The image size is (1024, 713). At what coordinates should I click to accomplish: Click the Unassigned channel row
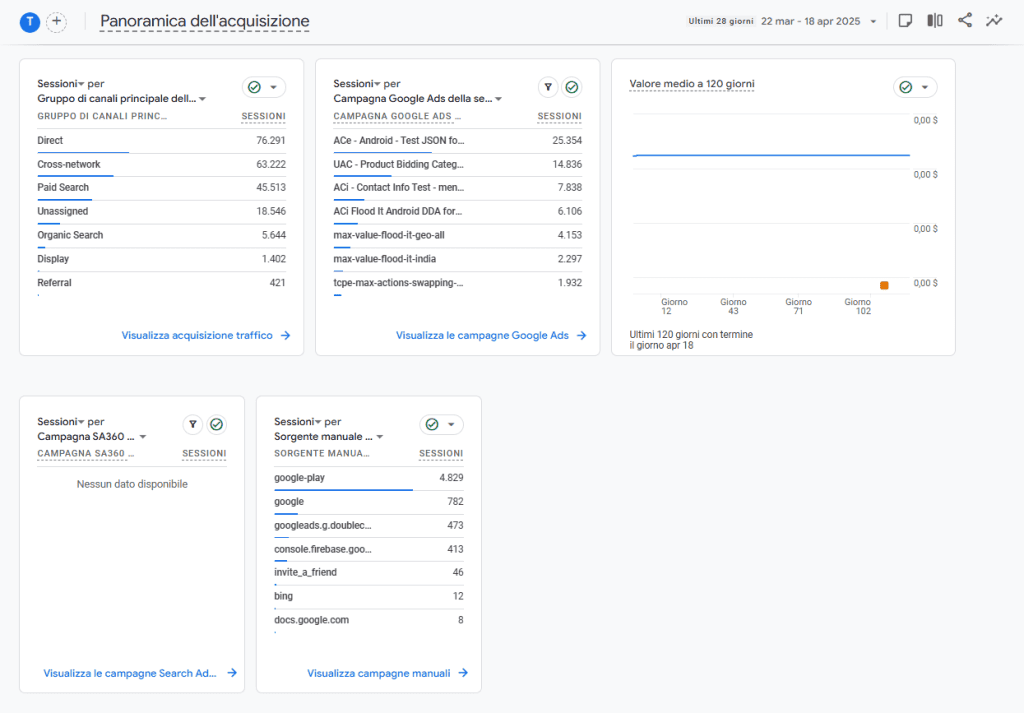161,212
